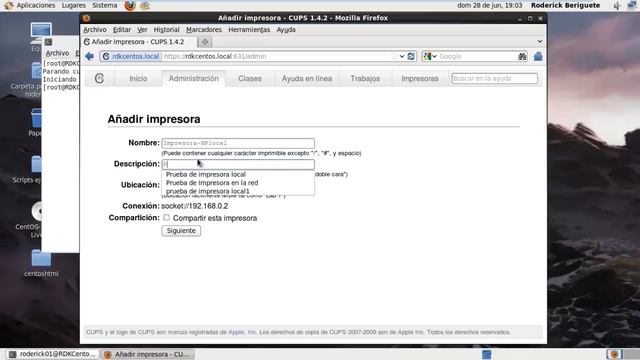
Task: Click the network icon in top panel
Action: tap(632, 6)
